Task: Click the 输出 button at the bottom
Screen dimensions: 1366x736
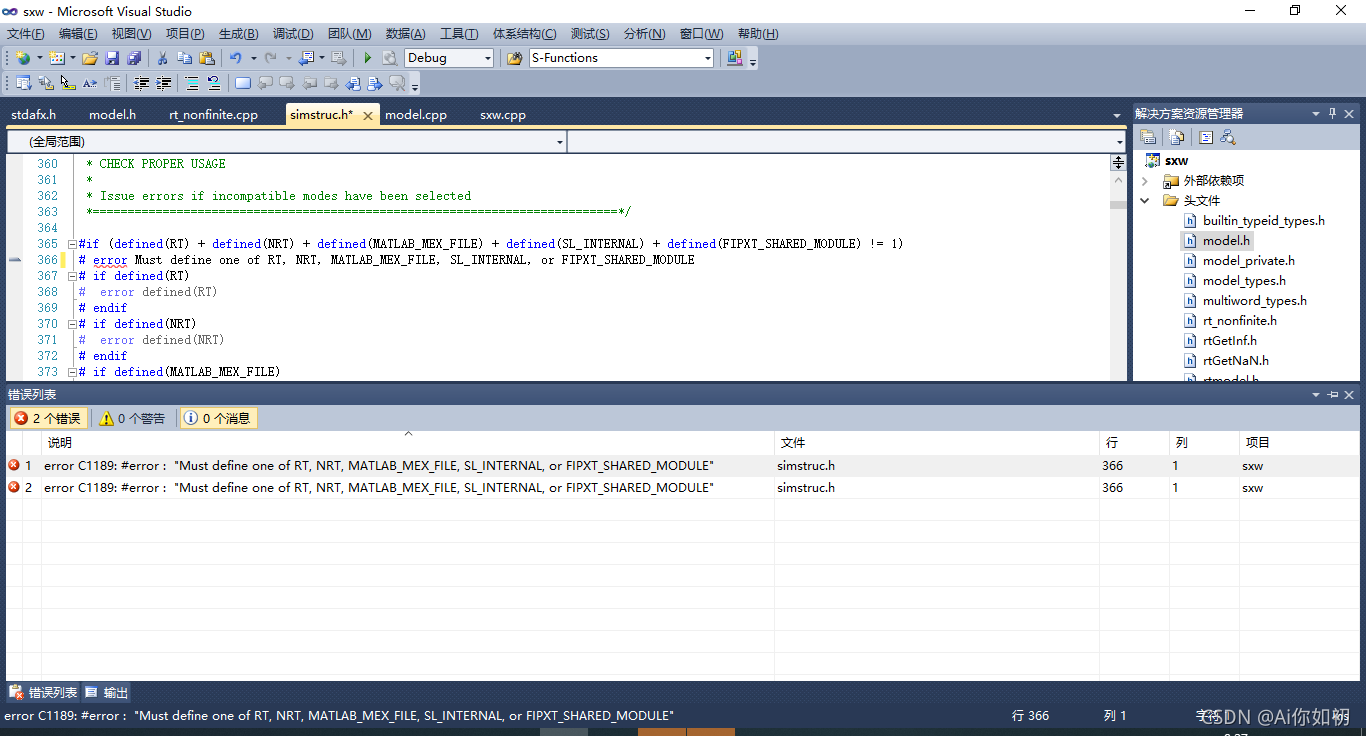Action: point(105,691)
